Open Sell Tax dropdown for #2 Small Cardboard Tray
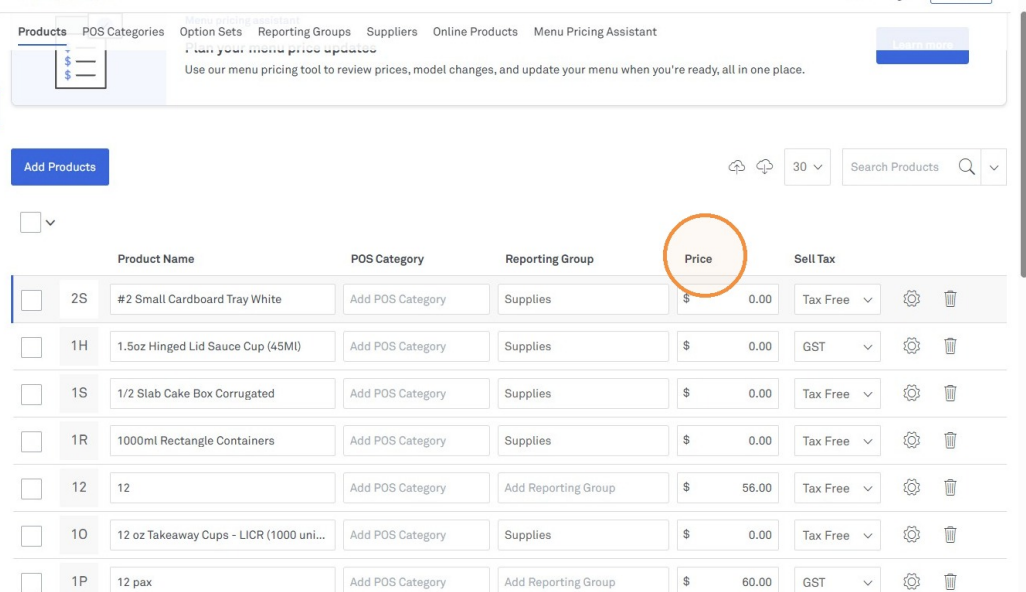Screen dimensions: 1026x592 (837, 300)
